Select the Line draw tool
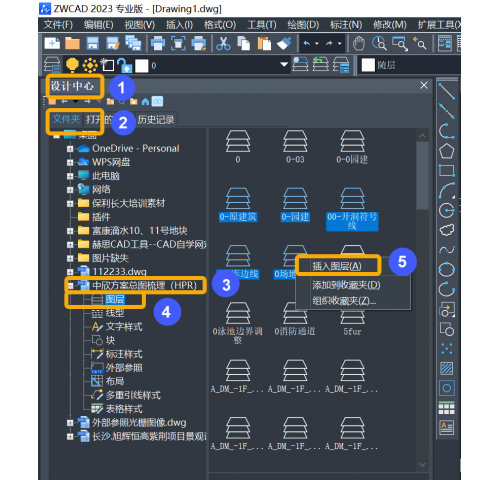This screenshot has height=480, width=500. [x=447, y=91]
